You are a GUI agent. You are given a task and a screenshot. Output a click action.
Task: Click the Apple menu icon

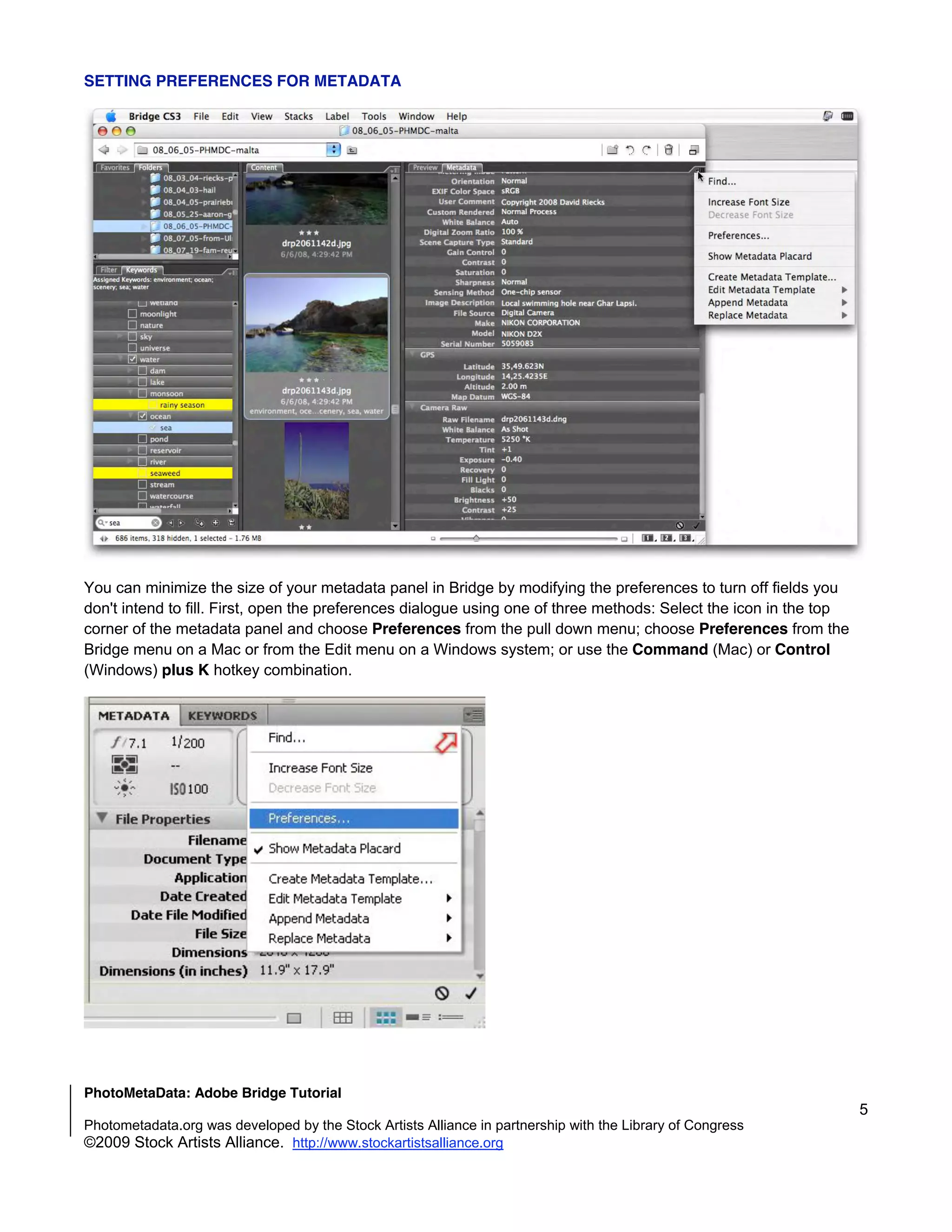click(x=111, y=116)
